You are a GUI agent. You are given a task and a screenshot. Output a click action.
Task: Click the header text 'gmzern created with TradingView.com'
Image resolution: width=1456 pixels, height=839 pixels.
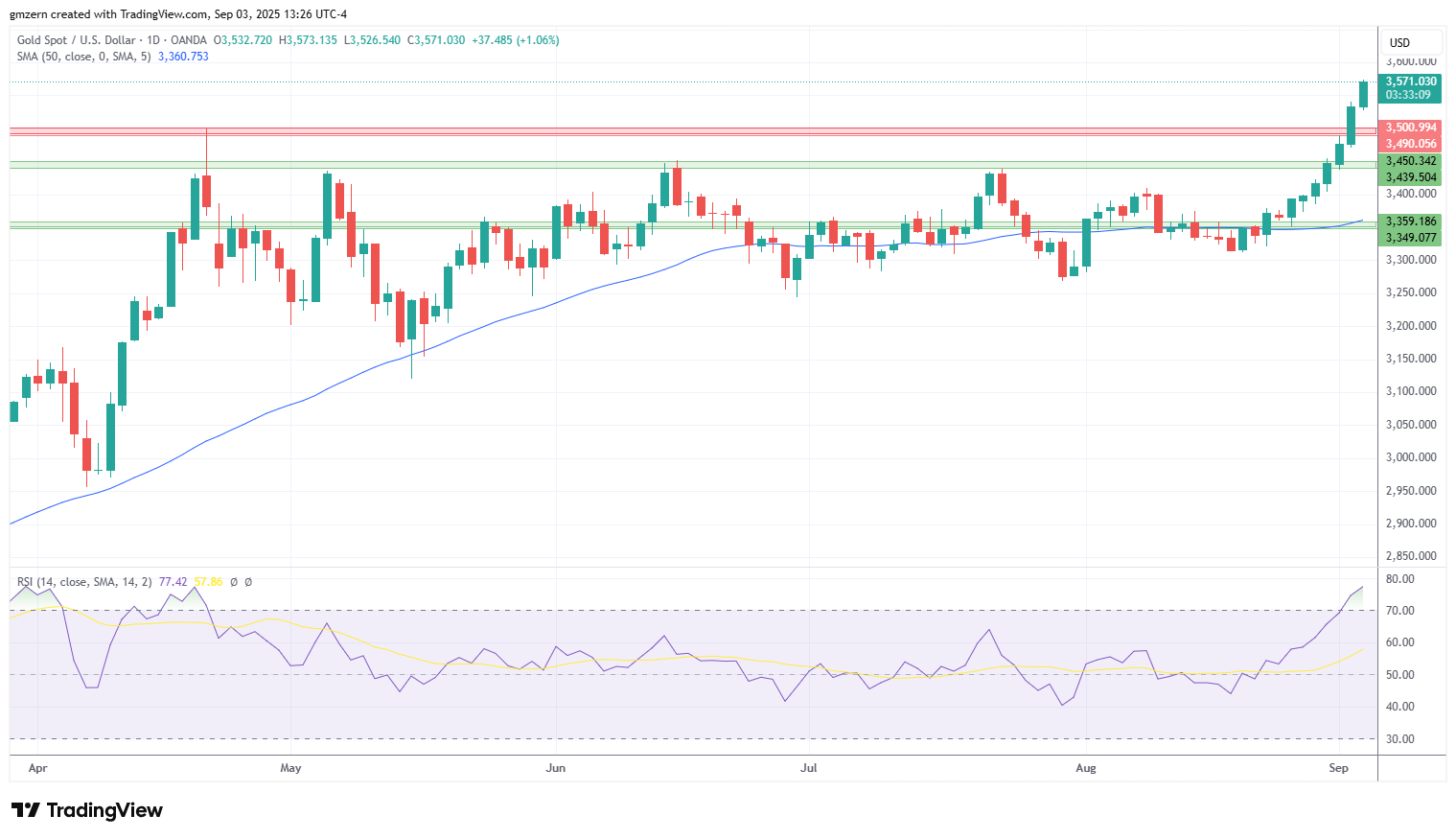108,14
